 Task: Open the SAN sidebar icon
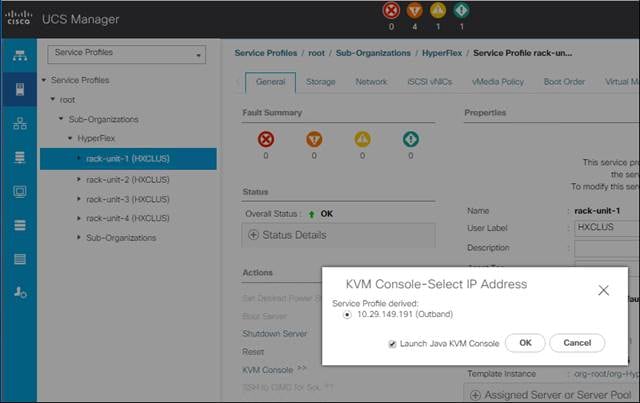(x=20, y=157)
